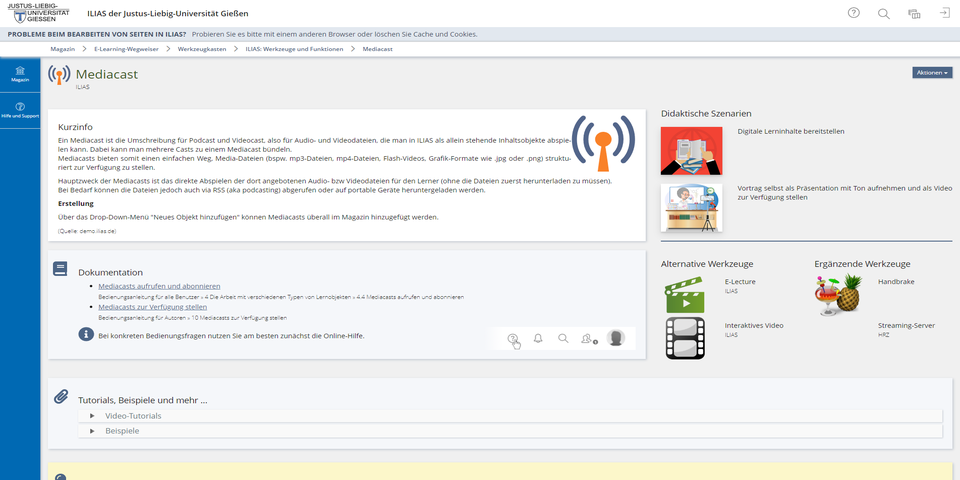This screenshot has height=480, width=960.
Task: Click the book icon next to Dokumentation
Action: click(60, 269)
